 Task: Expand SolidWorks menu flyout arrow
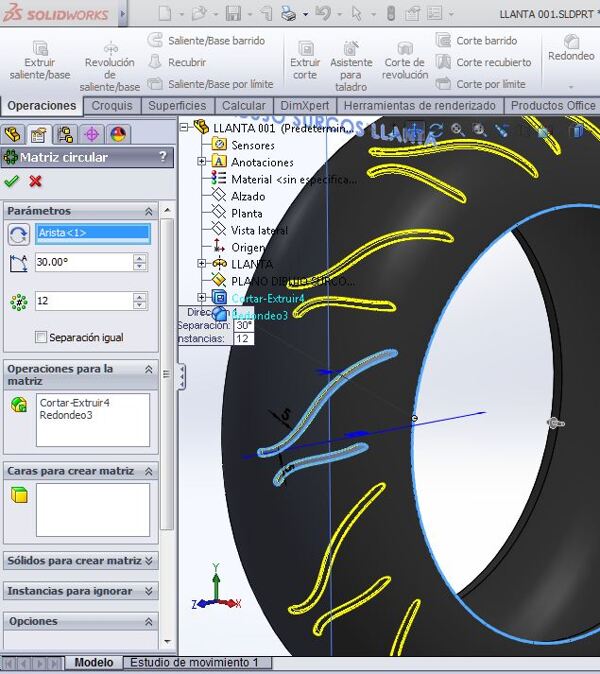[x=123, y=14]
